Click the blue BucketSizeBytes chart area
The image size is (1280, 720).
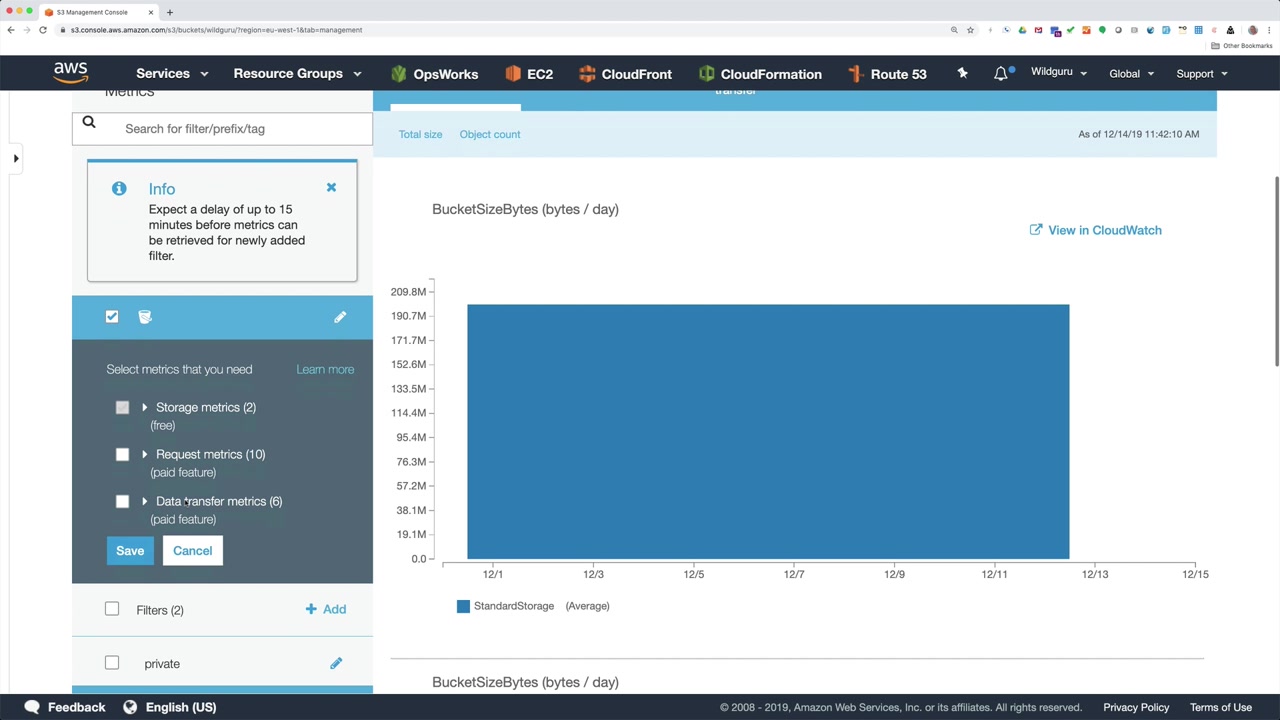(768, 431)
